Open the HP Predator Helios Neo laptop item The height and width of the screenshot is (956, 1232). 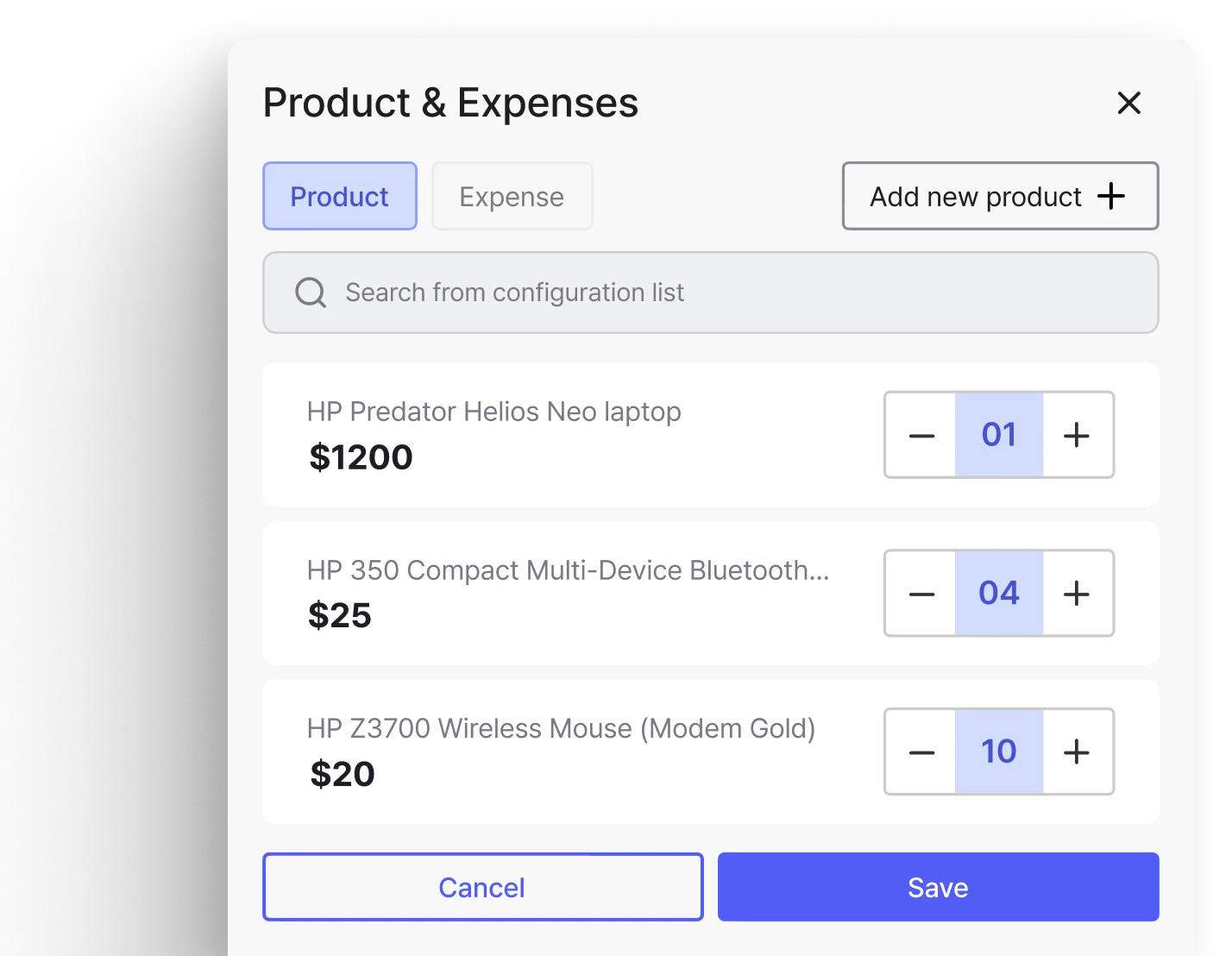coord(493,412)
